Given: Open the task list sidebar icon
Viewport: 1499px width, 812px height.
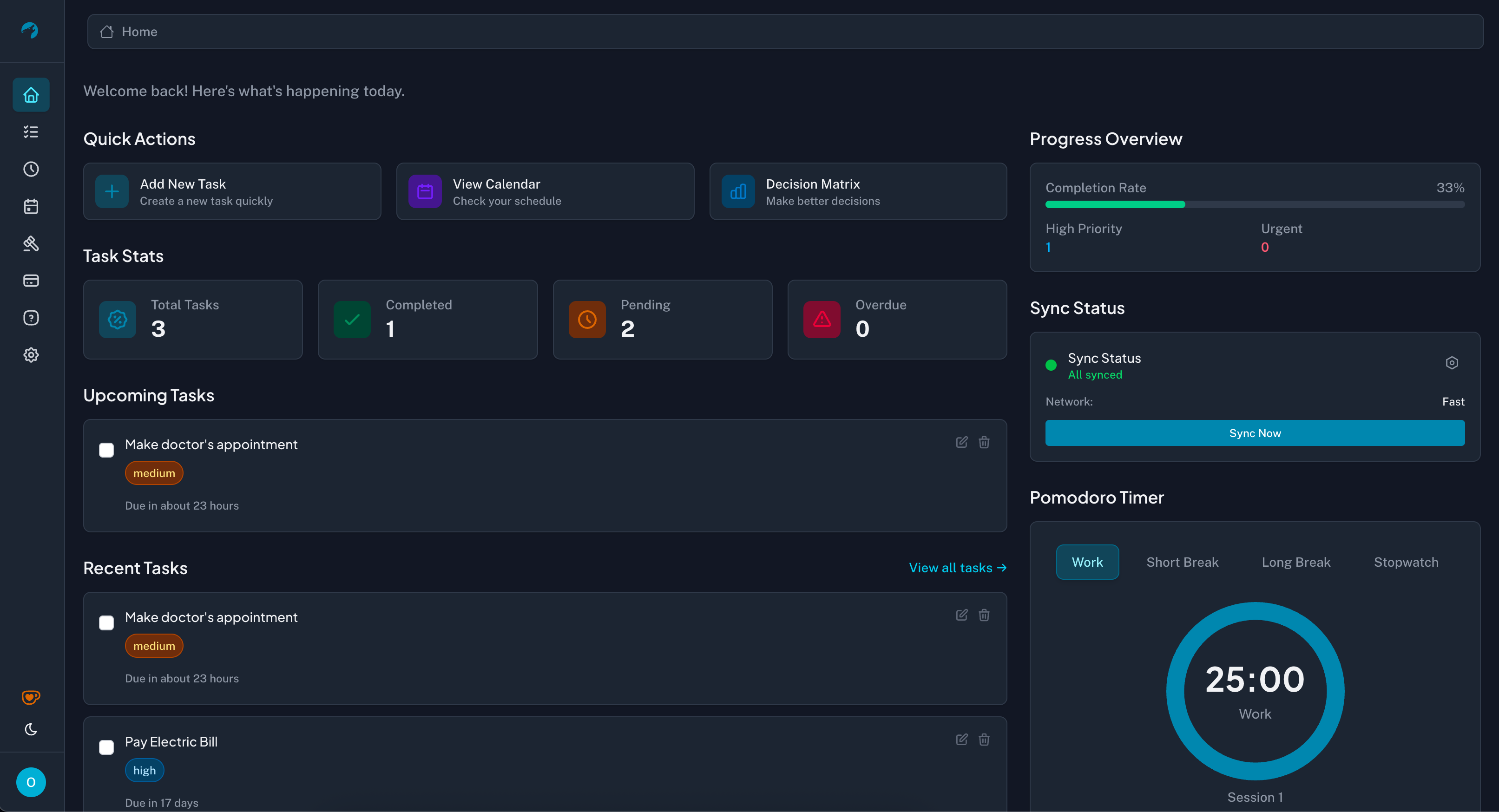Looking at the screenshot, I should [x=31, y=132].
